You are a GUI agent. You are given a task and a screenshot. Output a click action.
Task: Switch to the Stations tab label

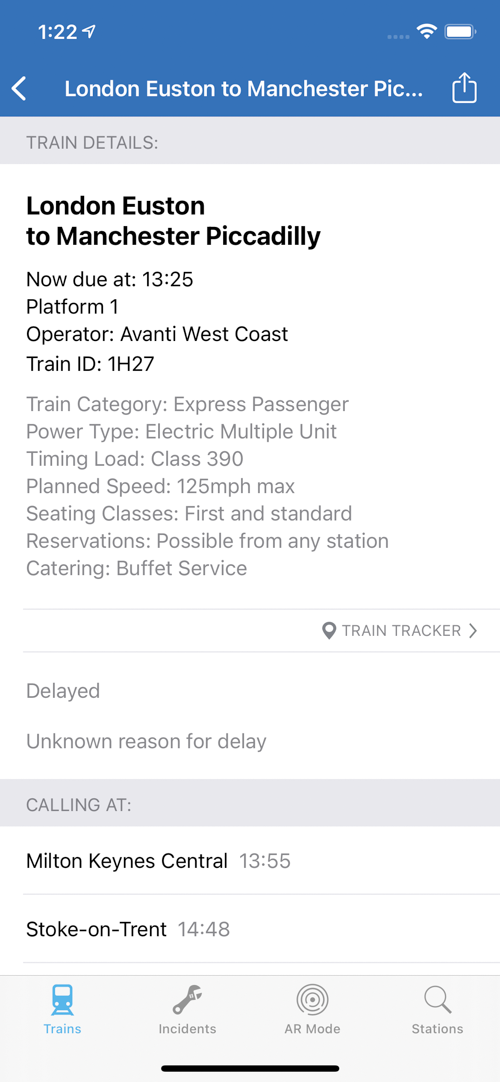click(437, 1029)
